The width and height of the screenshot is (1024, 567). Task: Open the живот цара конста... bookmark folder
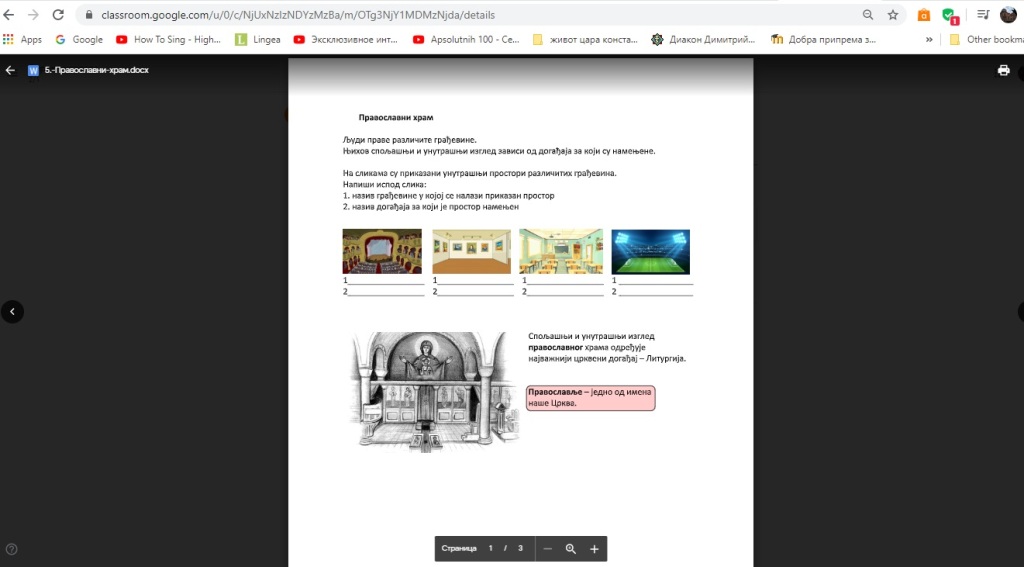585,39
